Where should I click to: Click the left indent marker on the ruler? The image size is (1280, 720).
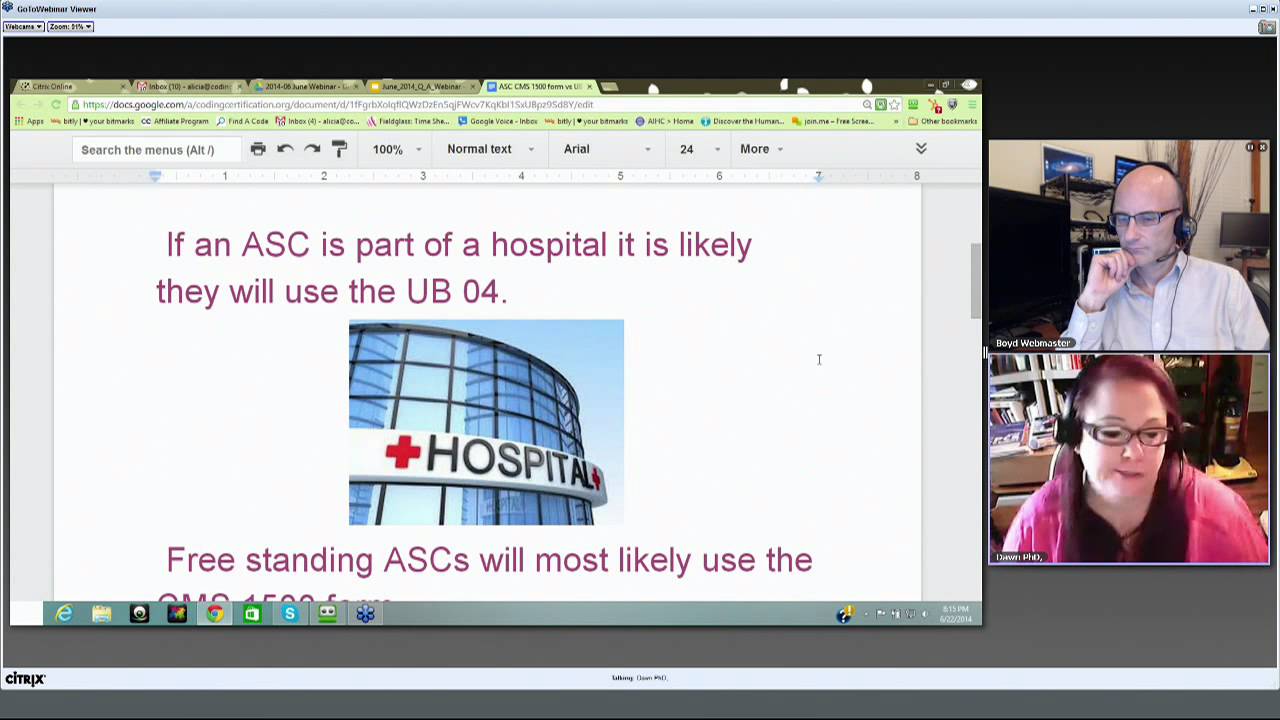155,177
